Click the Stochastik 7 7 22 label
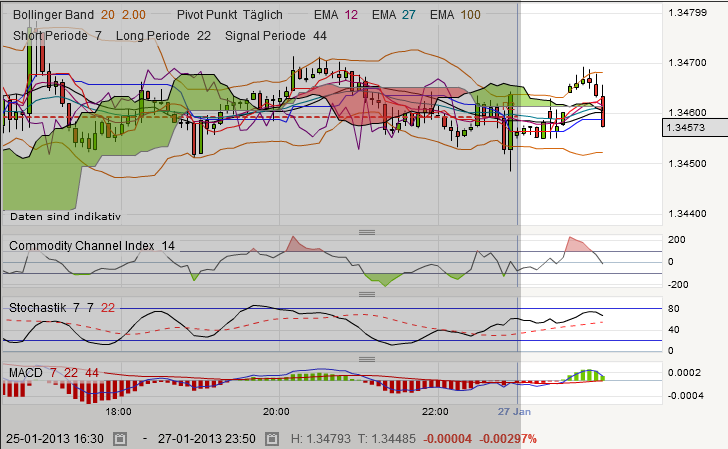The width and height of the screenshot is (728, 449). pyautogui.click(x=62, y=308)
